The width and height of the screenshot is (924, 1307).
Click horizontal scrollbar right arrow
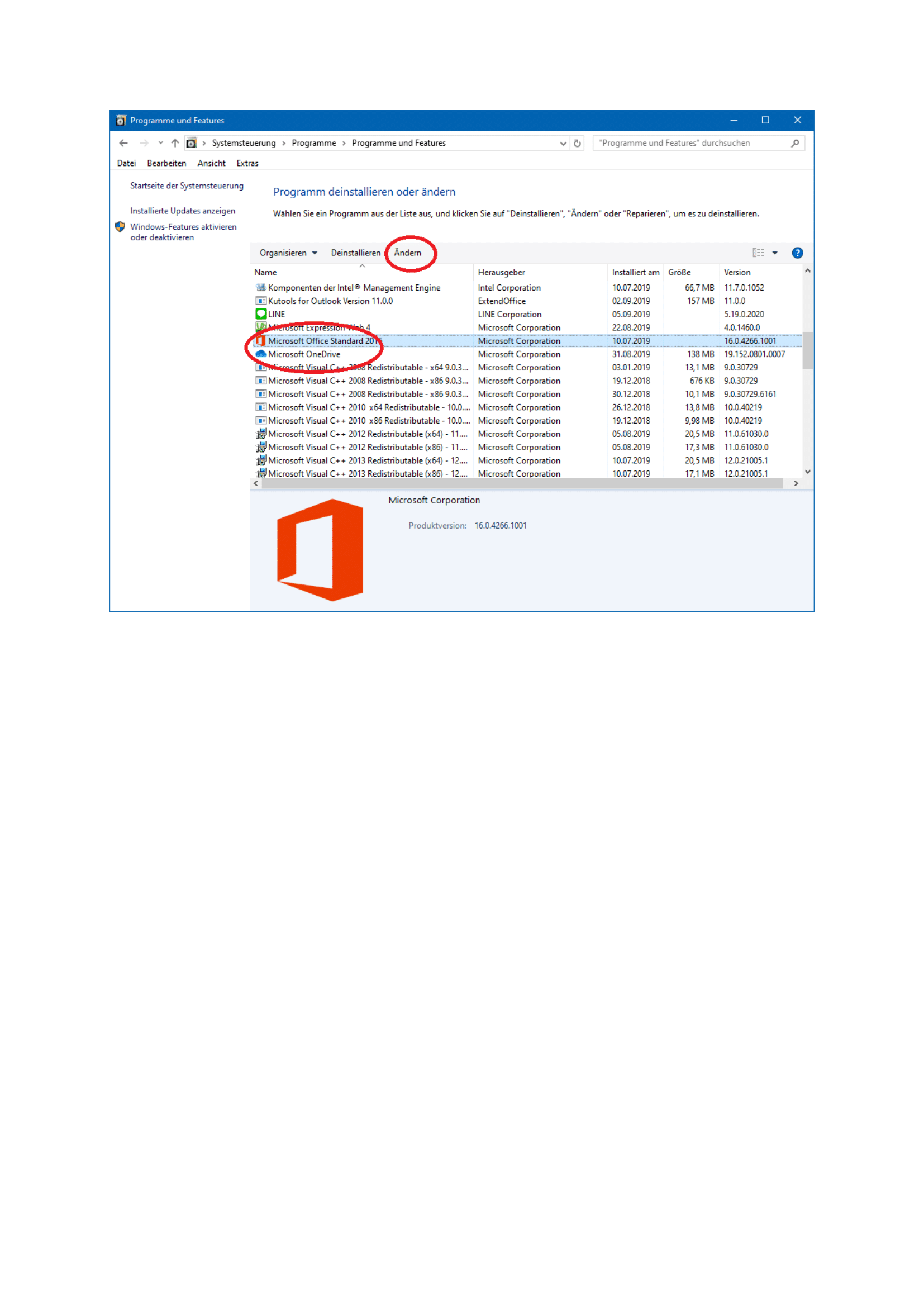(x=796, y=483)
